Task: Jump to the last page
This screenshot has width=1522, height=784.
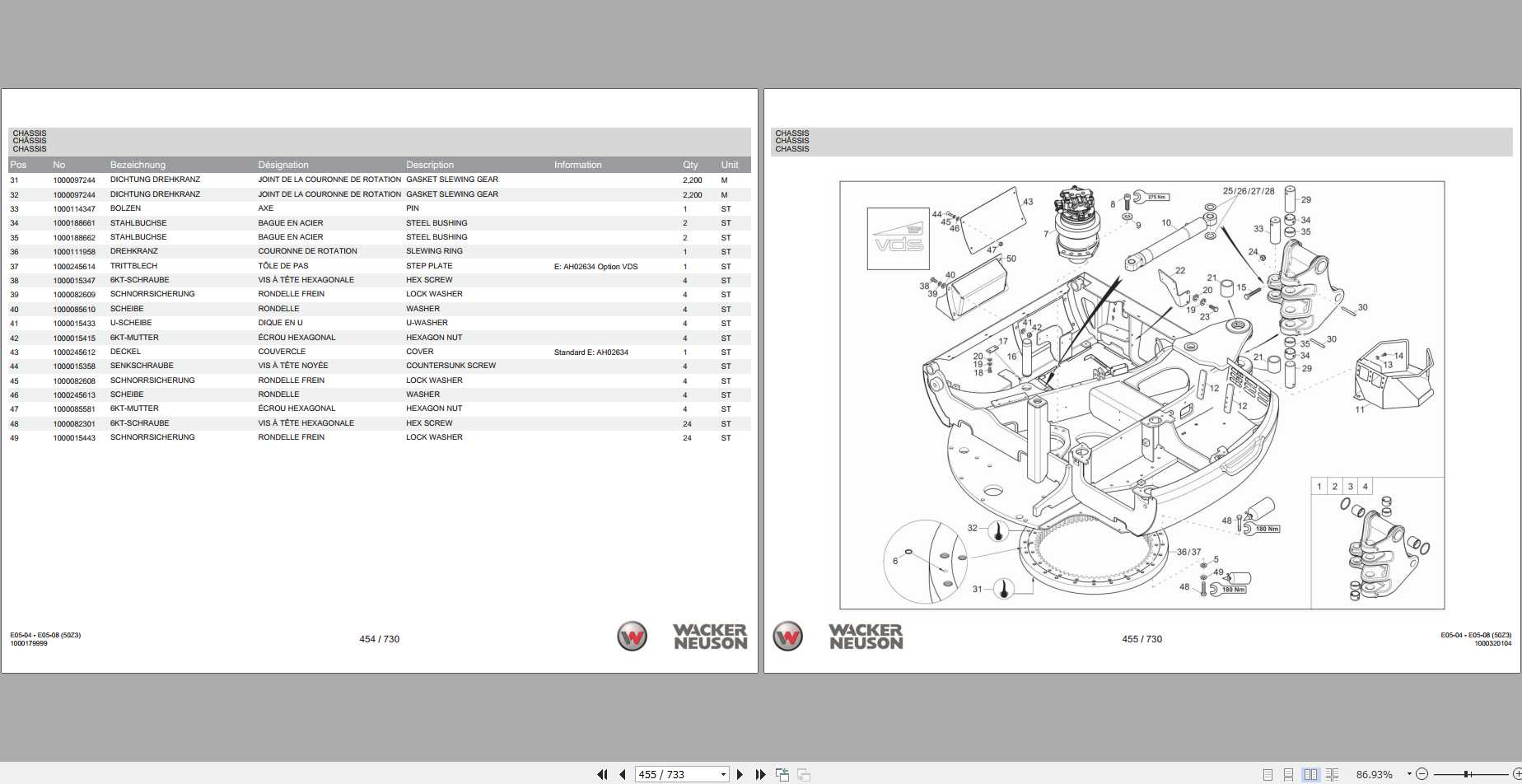Action: 760,774
